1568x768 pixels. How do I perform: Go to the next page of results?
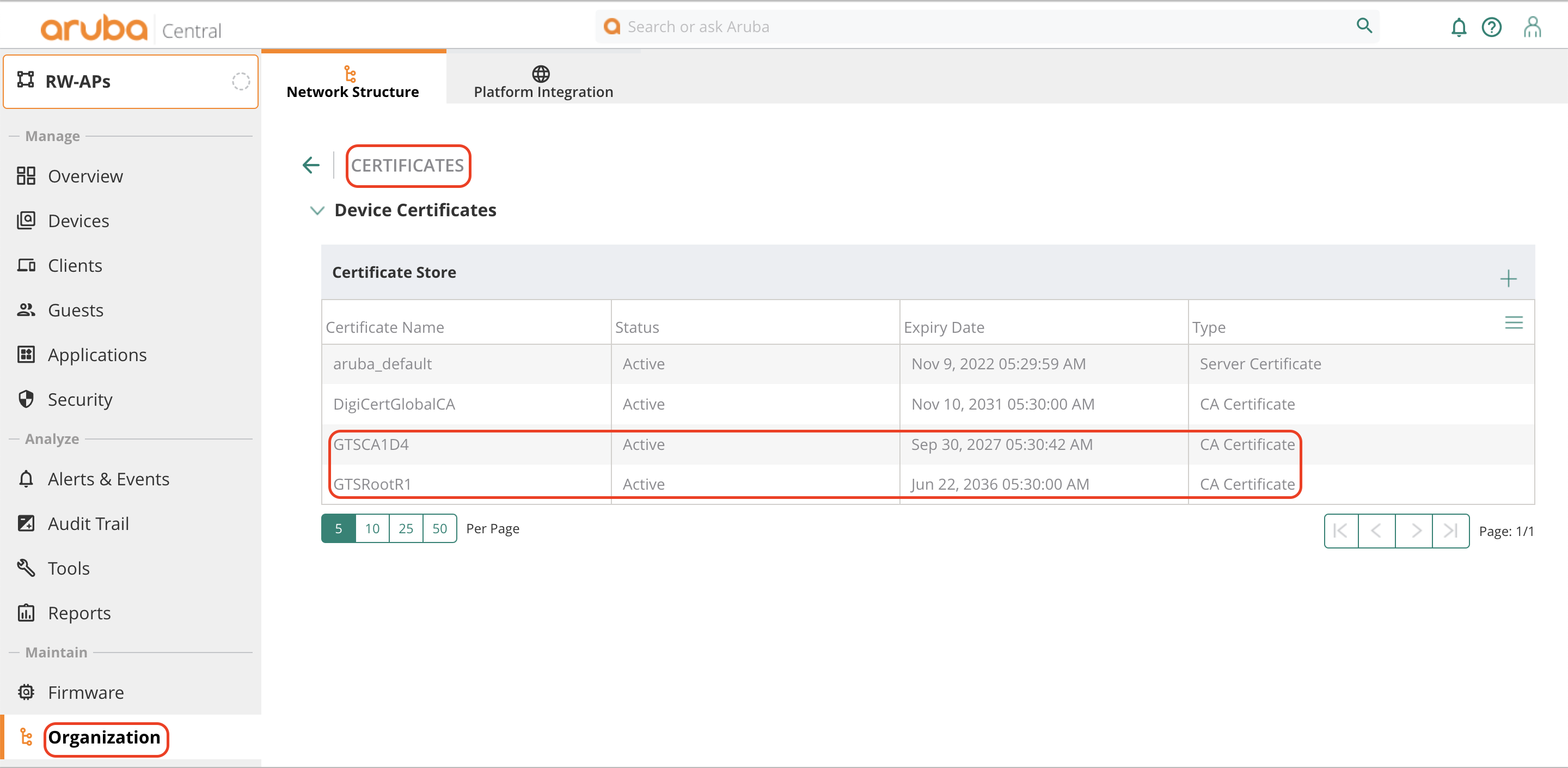[1414, 531]
